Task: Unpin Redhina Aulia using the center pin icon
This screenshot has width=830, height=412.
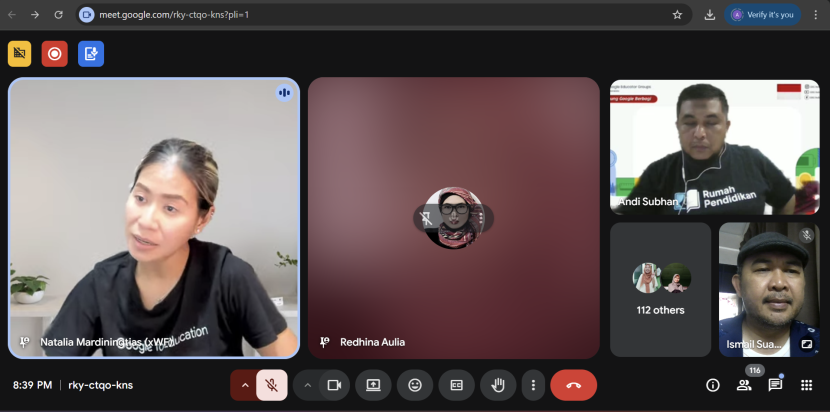Action: (426, 217)
